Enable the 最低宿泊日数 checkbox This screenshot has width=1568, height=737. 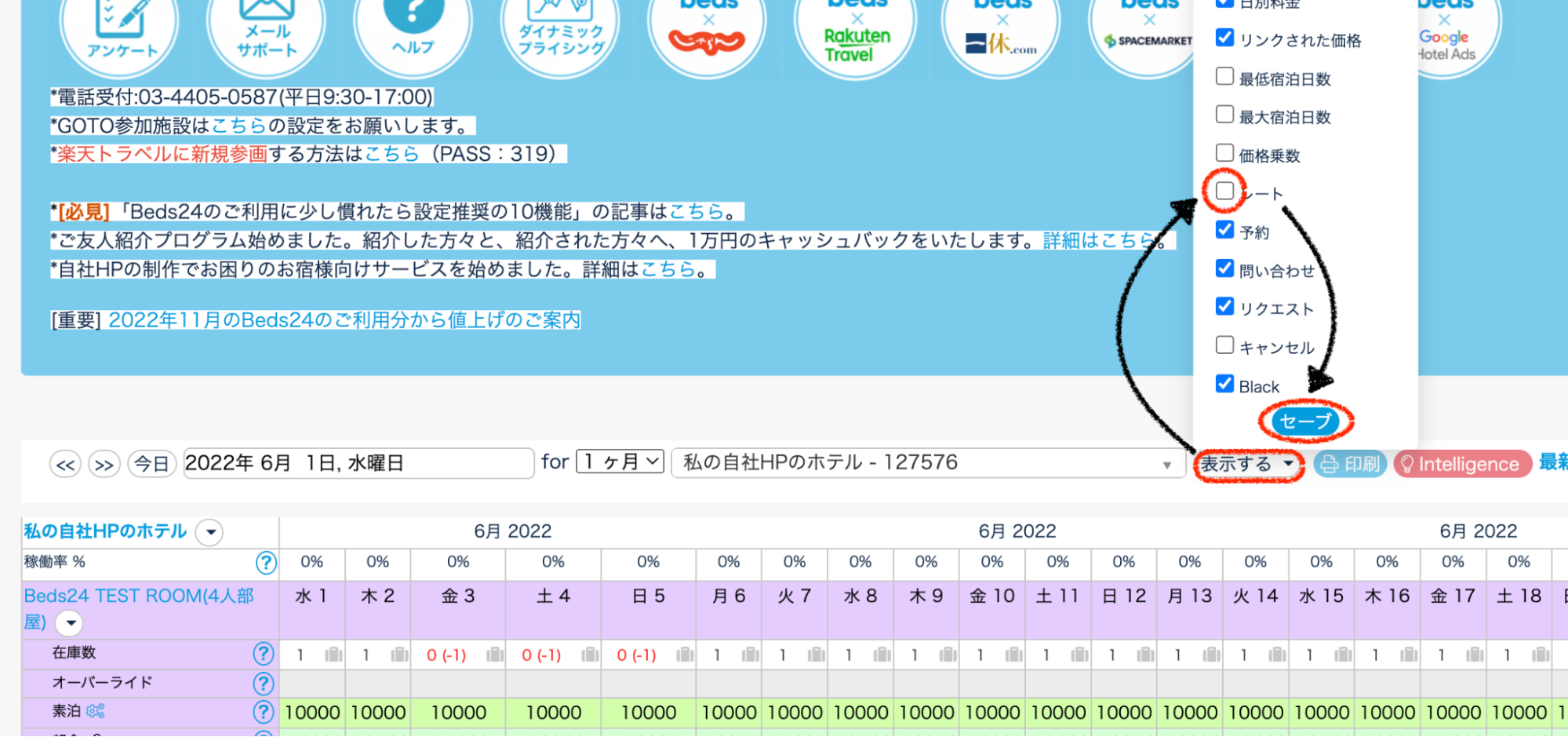coord(1224,77)
